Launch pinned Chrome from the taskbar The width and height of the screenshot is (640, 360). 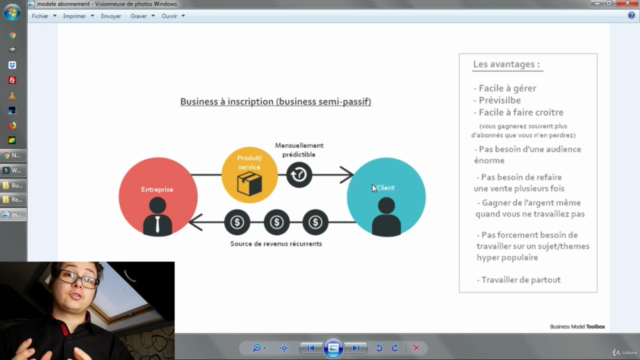tap(12, 36)
